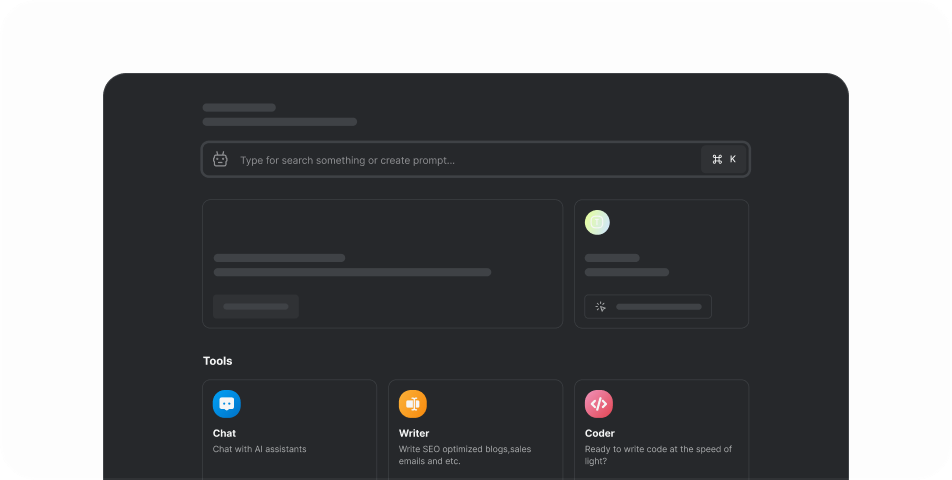Click the red Coder code-brackets icon
This screenshot has height=480, width=952.
[x=599, y=404]
